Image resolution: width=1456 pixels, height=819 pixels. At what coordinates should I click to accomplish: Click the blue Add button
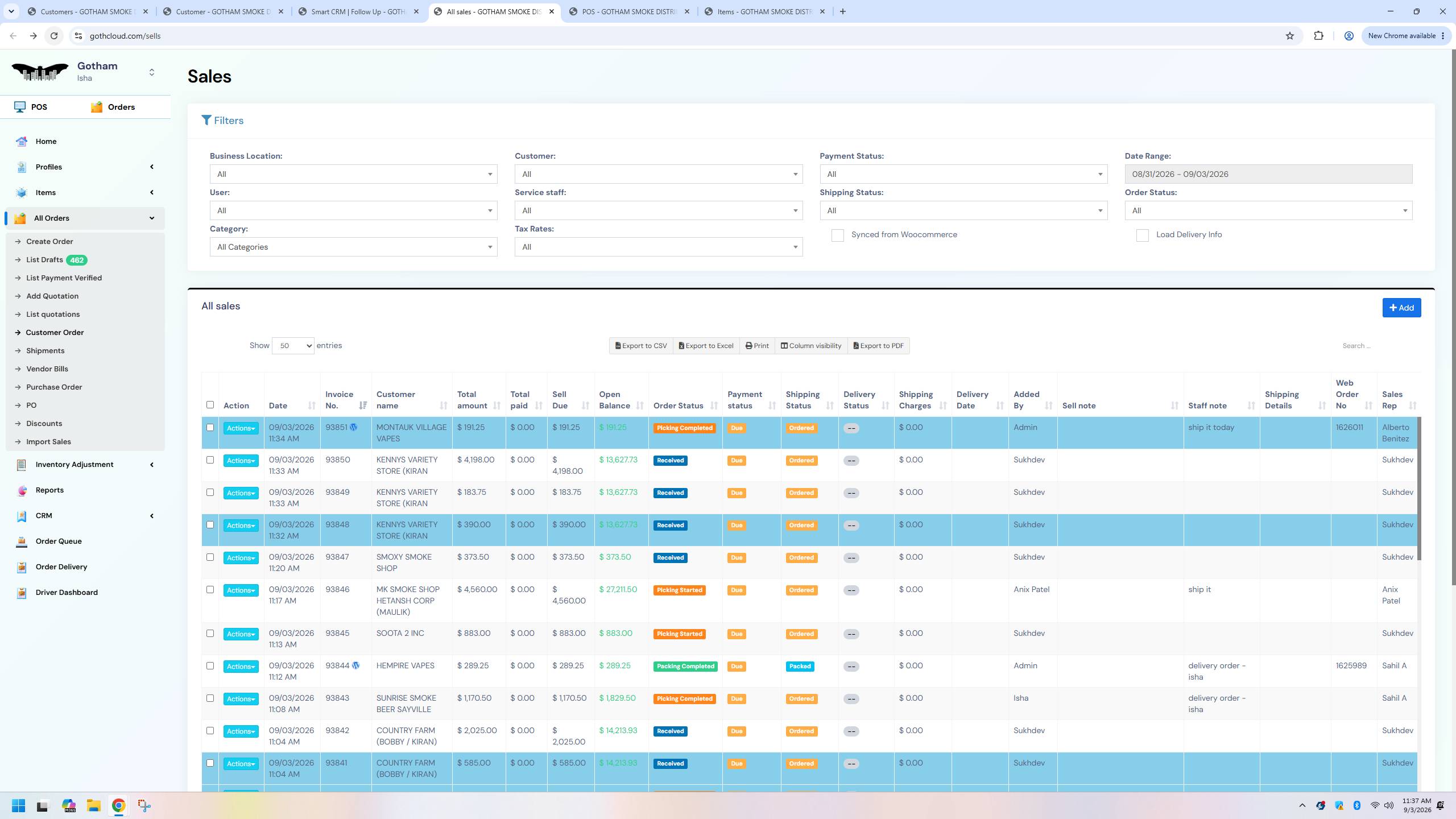pos(1401,308)
